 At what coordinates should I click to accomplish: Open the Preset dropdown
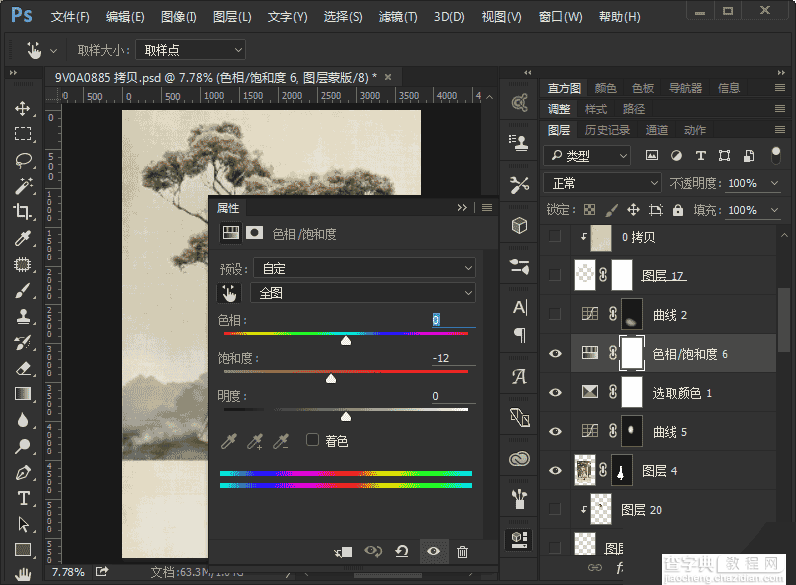click(364, 268)
